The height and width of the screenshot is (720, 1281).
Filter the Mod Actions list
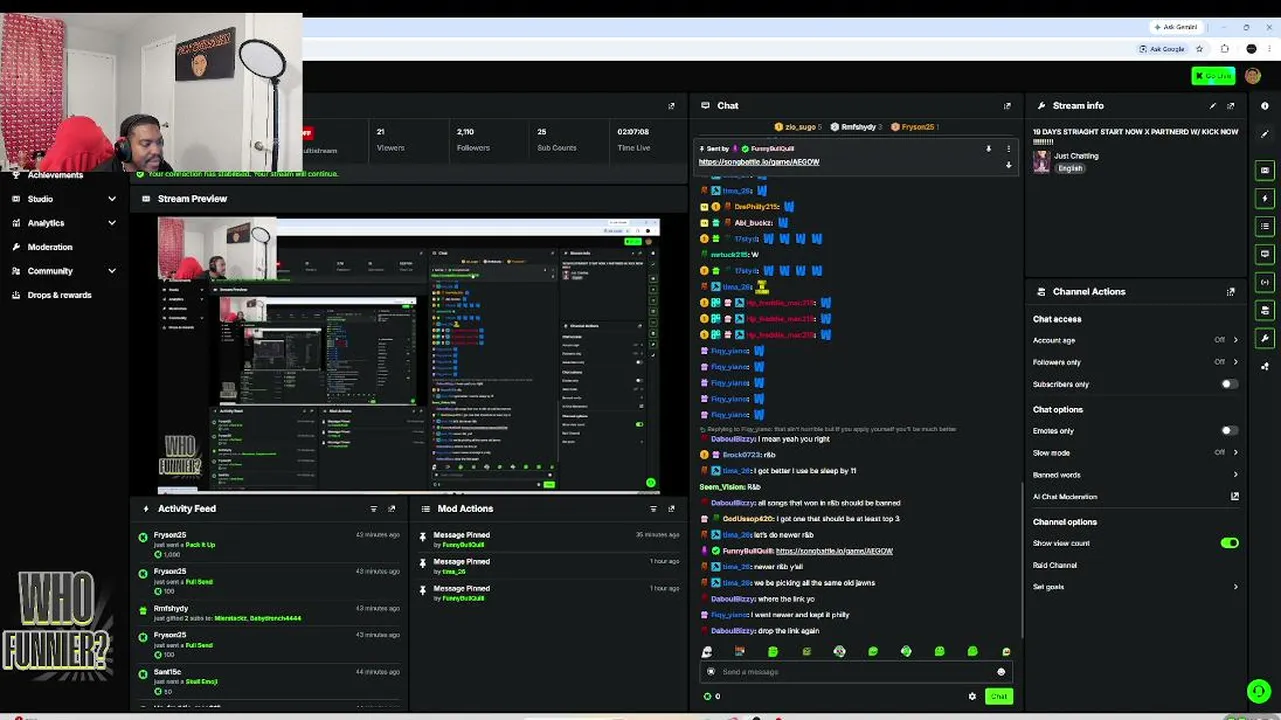tap(654, 509)
